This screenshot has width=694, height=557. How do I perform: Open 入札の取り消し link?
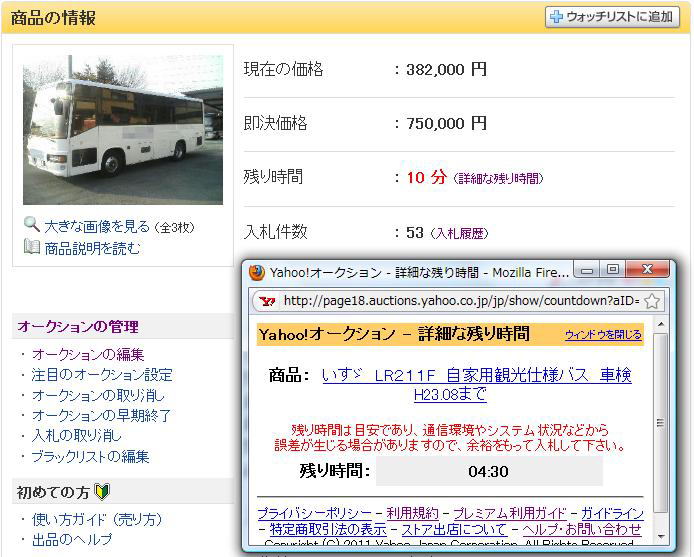coord(76,436)
